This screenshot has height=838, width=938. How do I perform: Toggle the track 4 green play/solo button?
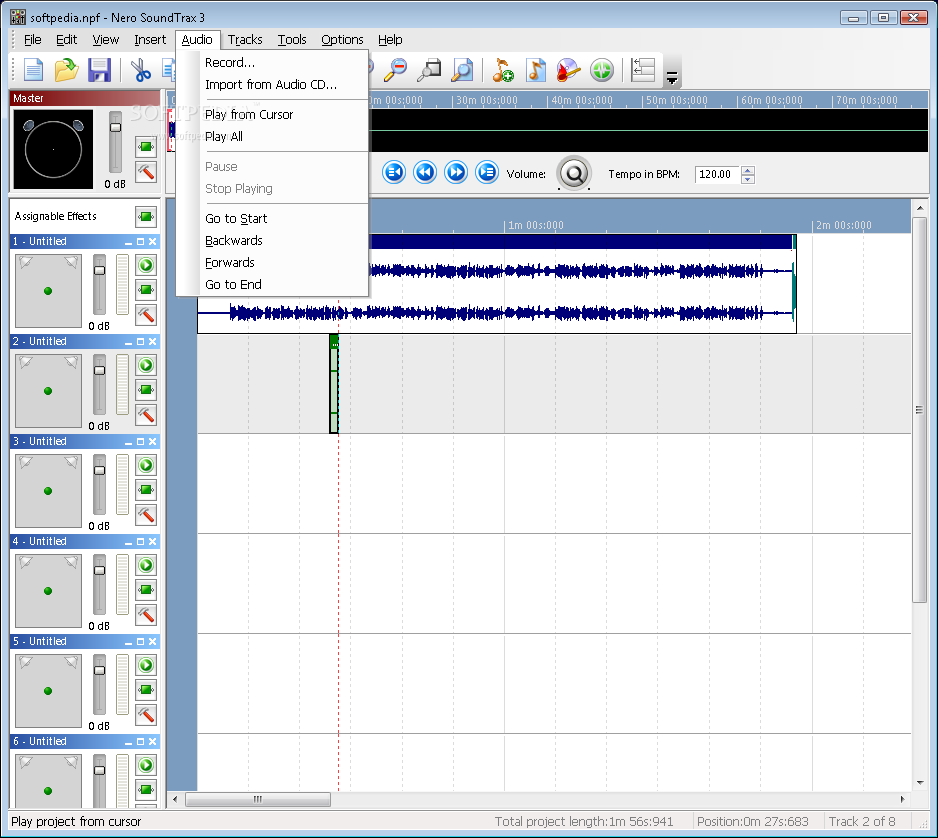coord(146,565)
